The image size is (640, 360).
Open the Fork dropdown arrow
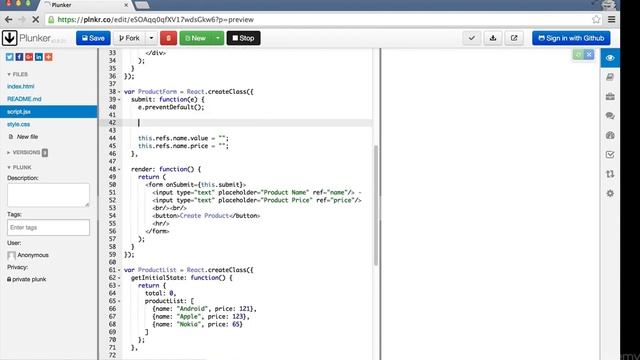151,38
